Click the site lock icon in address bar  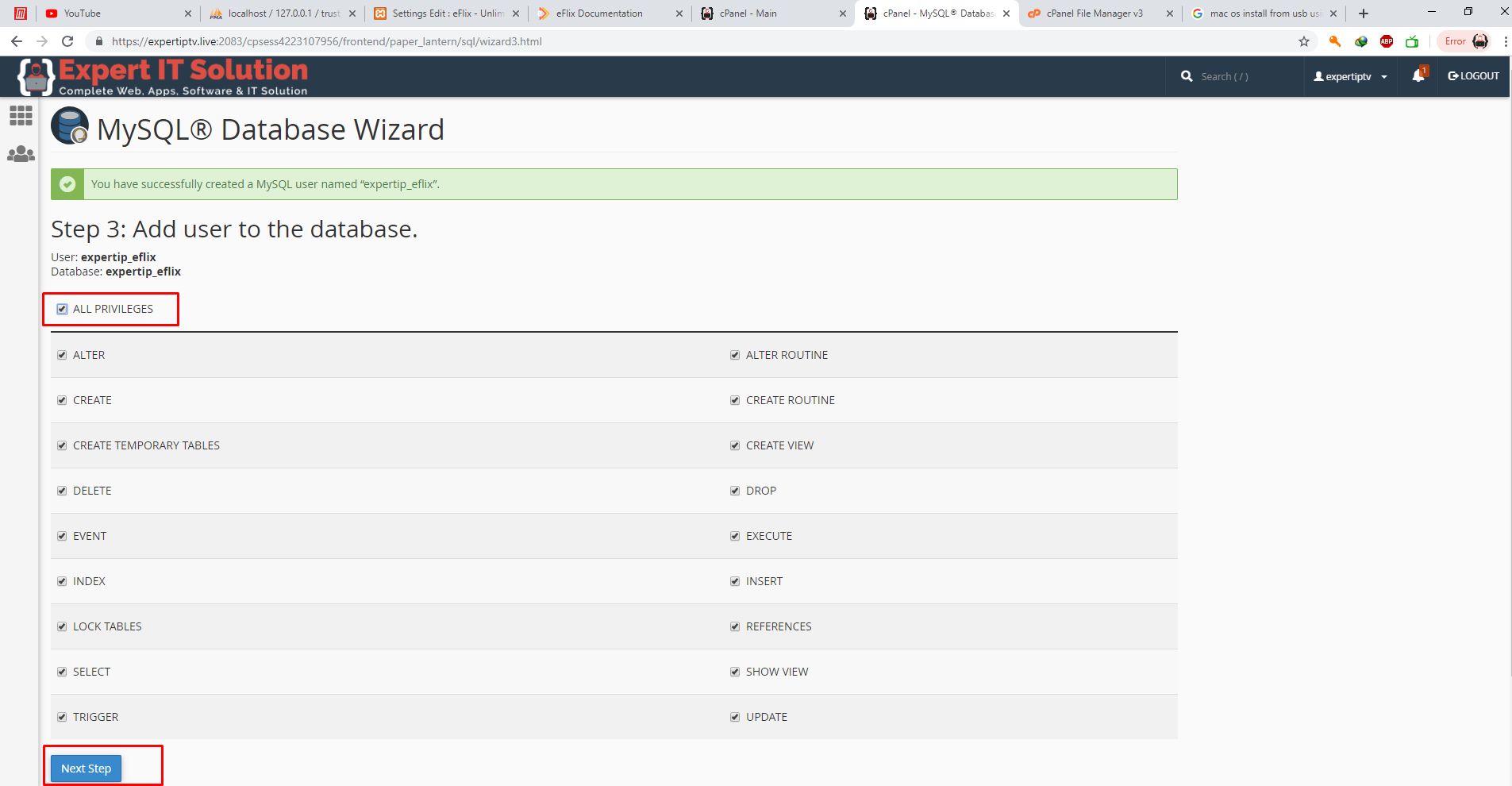click(98, 41)
